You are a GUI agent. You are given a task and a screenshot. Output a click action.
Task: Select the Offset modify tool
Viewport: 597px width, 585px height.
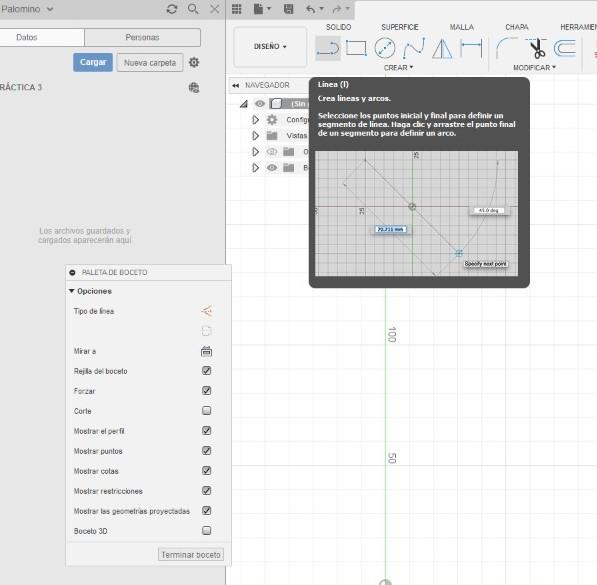(565, 48)
